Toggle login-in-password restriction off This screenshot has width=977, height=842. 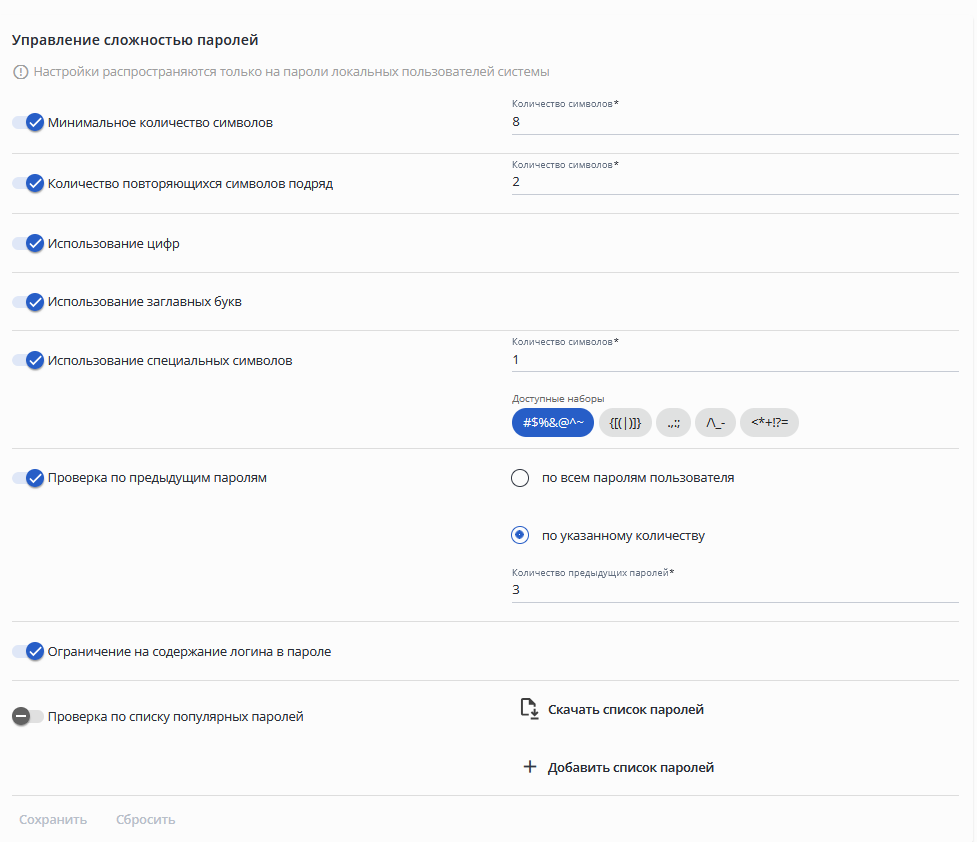point(29,652)
